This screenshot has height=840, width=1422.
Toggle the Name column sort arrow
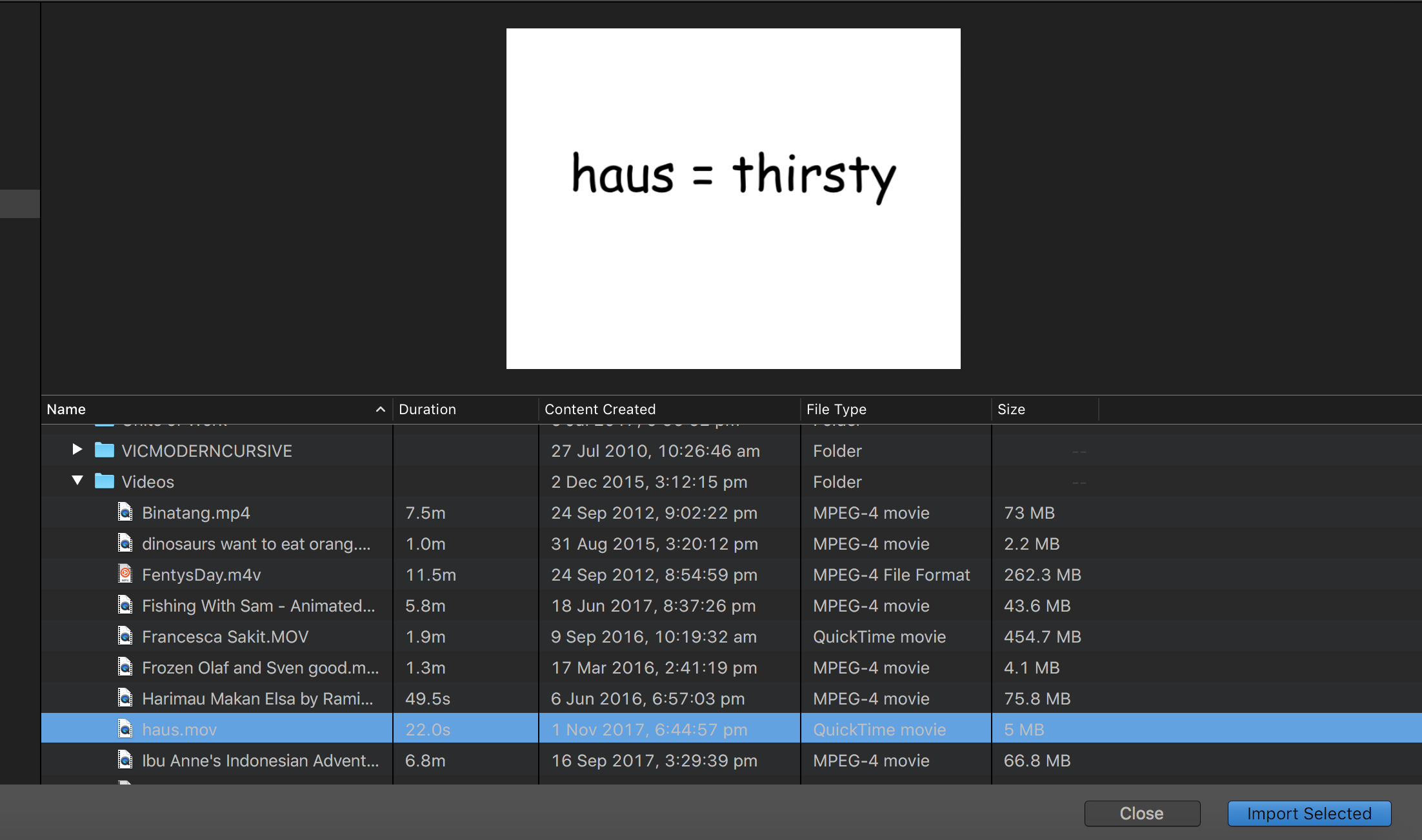381,409
